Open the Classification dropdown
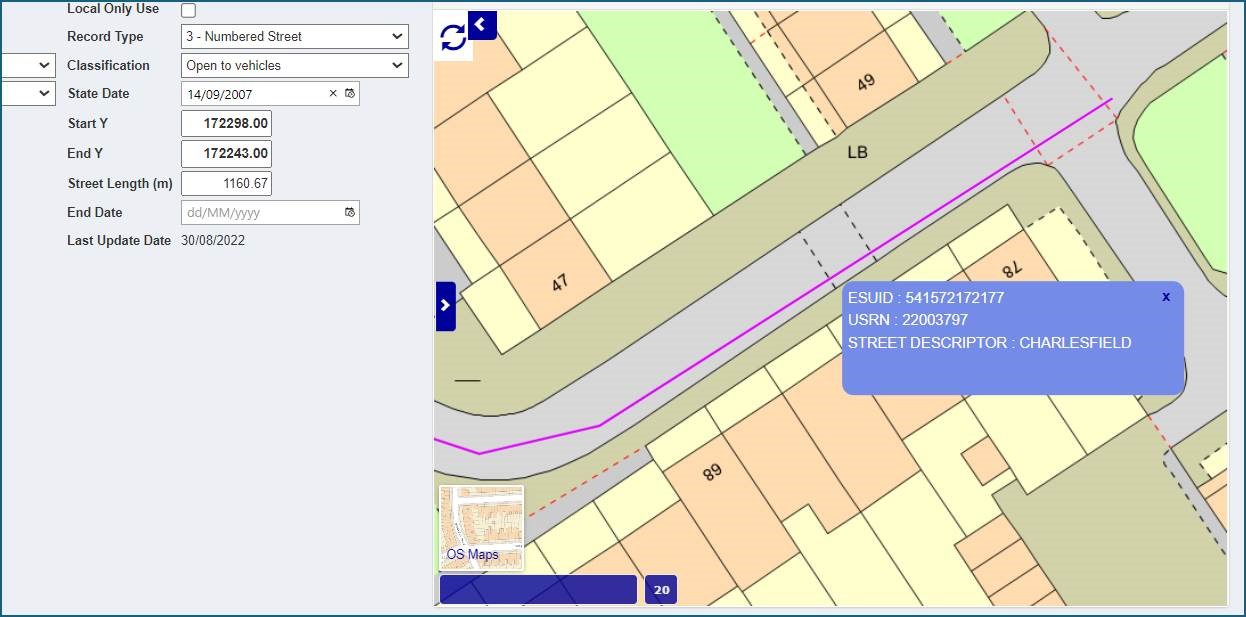The height and width of the screenshot is (617, 1246). (295, 66)
